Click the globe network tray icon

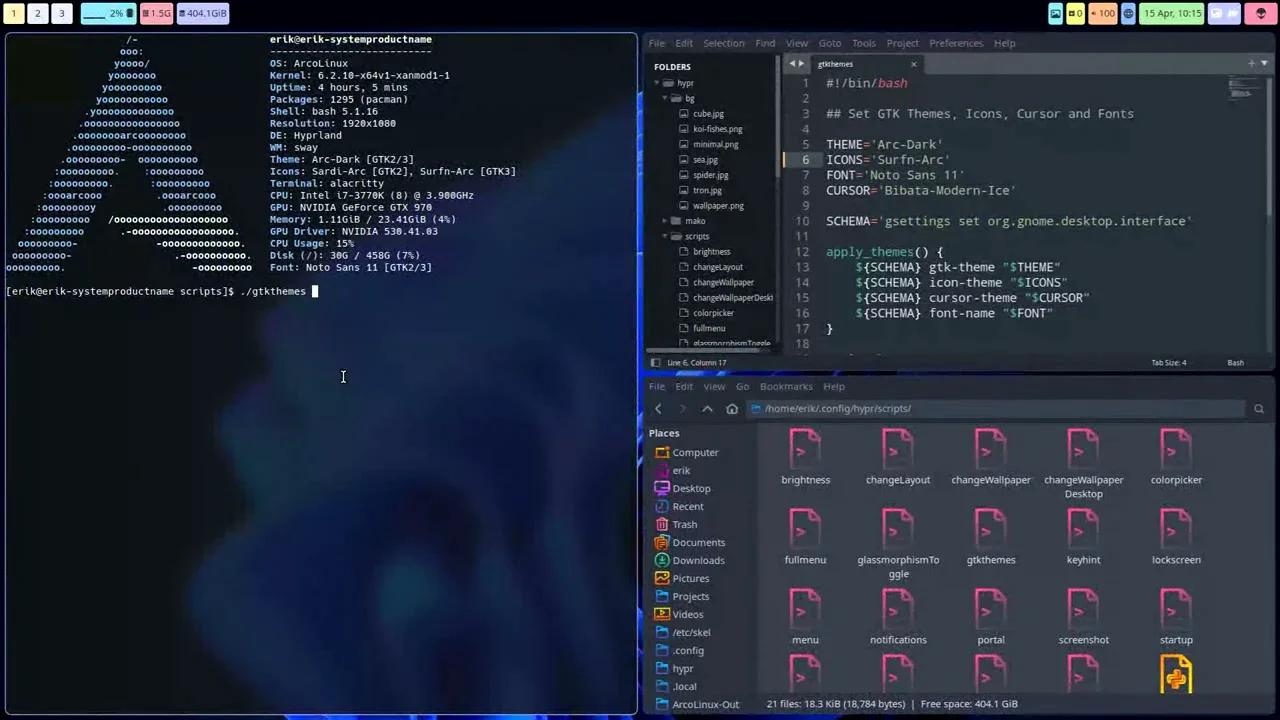tap(1128, 13)
